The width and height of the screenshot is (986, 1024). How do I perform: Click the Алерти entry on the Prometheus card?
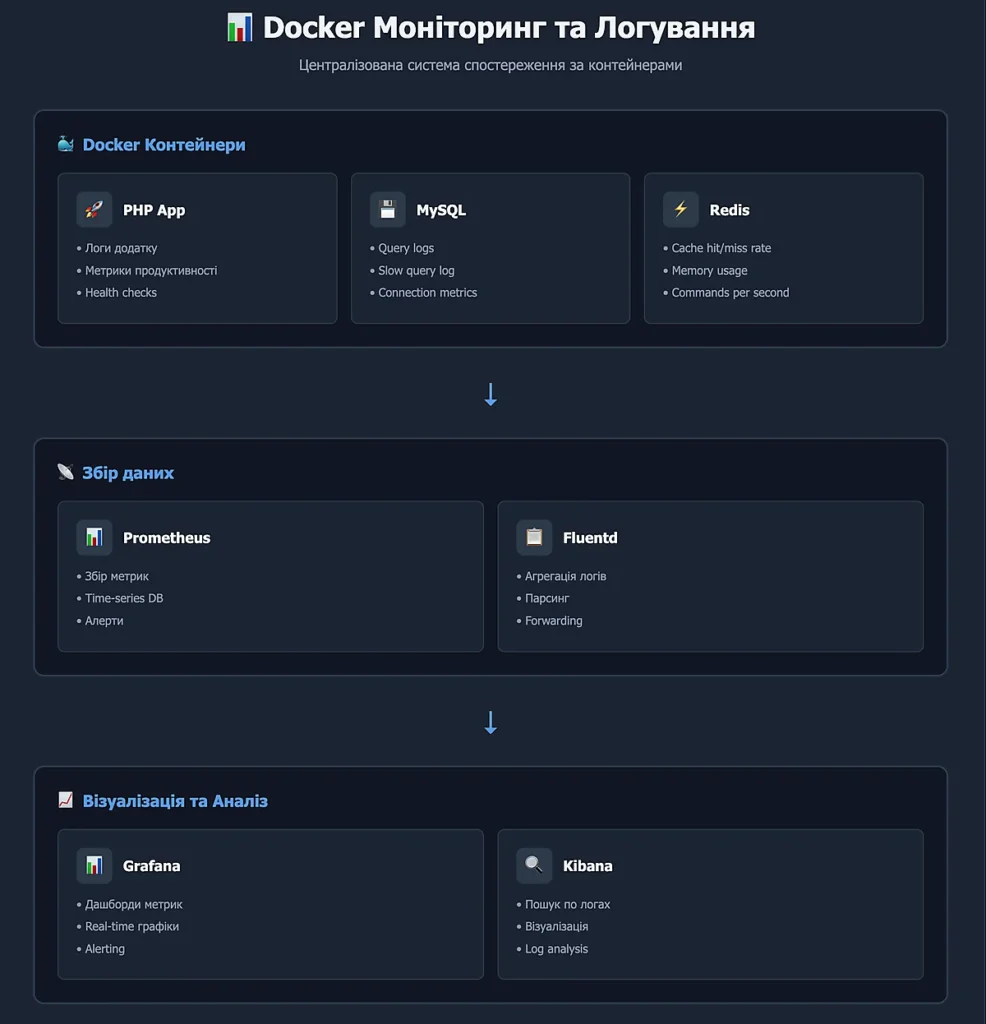tap(104, 620)
